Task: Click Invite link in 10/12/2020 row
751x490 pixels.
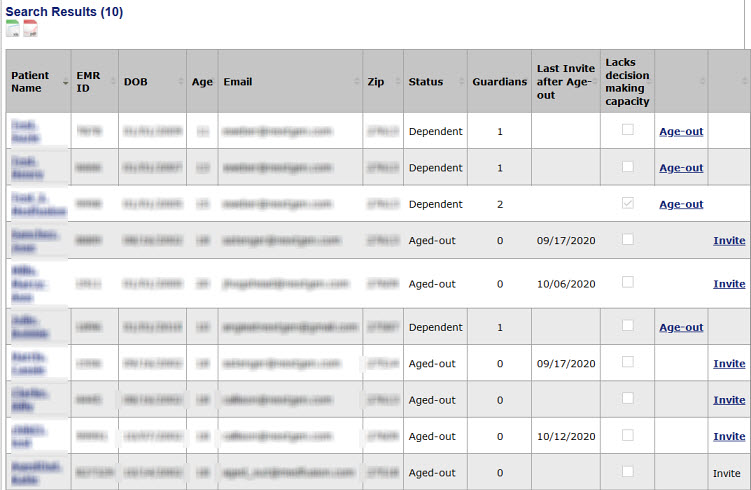Action: (729, 436)
